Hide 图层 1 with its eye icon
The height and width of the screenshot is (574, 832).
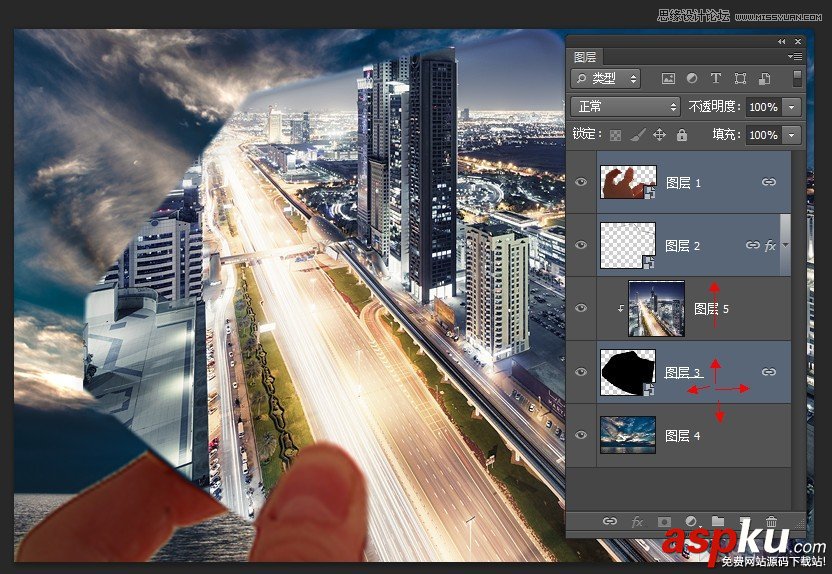pyautogui.click(x=582, y=182)
